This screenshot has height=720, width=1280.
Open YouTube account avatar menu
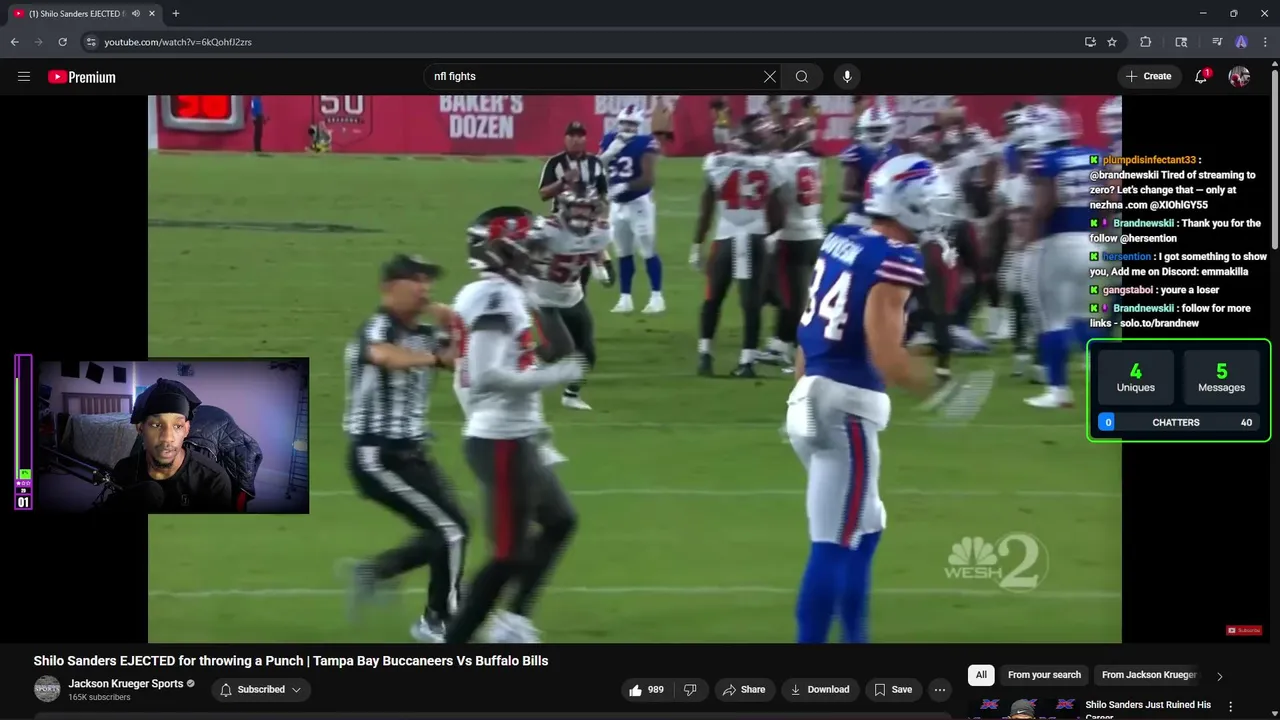(1239, 76)
